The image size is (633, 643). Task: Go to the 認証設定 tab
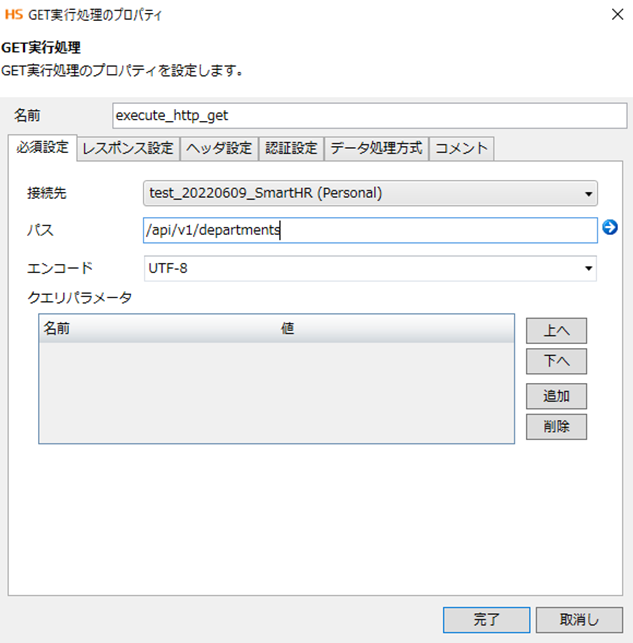[x=291, y=148]
